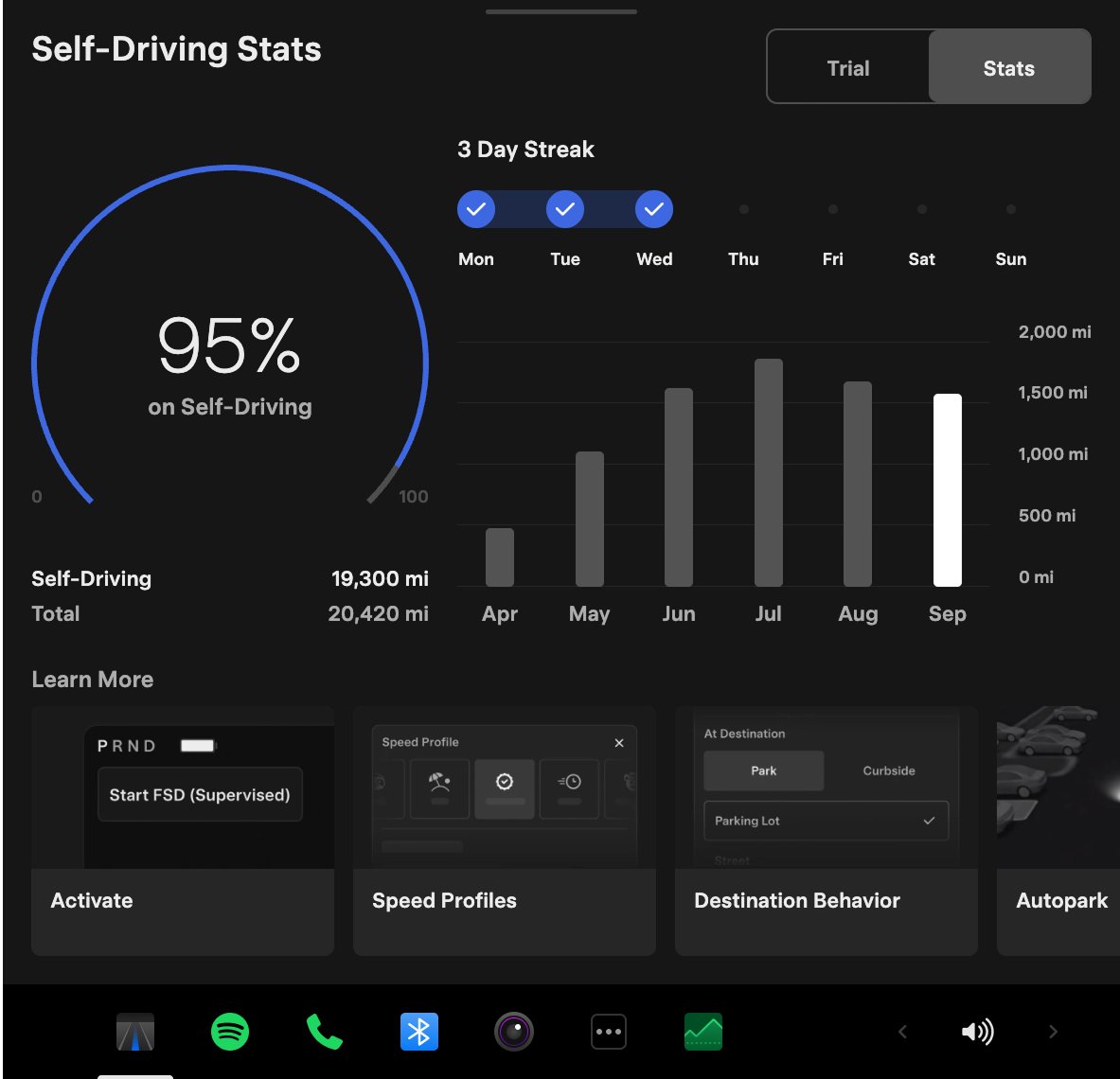Viewport: 1120px width, 1079px height.
Task: Toggle Thursday's empty streak dot
Action: (743, 209)
